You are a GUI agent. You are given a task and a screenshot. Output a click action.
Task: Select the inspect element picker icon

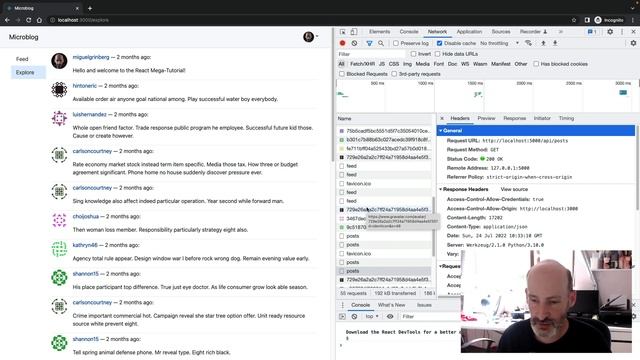coord(342,32)
